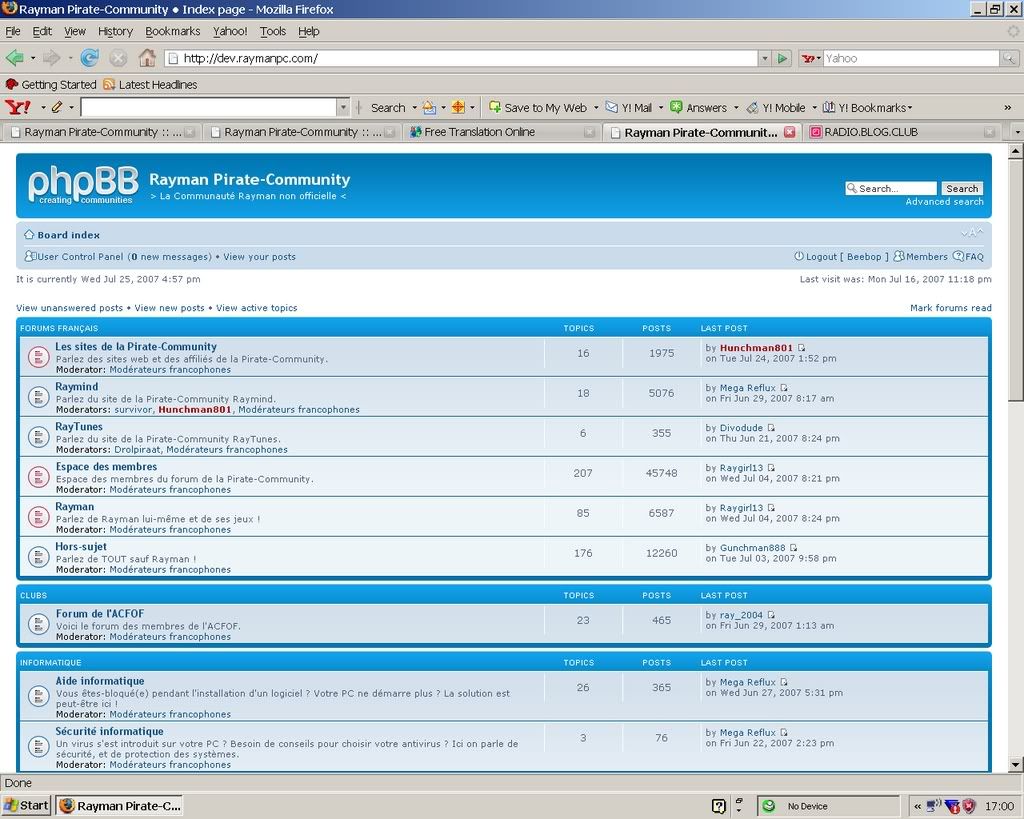Open Advanced search link

[x=944, y=202]
